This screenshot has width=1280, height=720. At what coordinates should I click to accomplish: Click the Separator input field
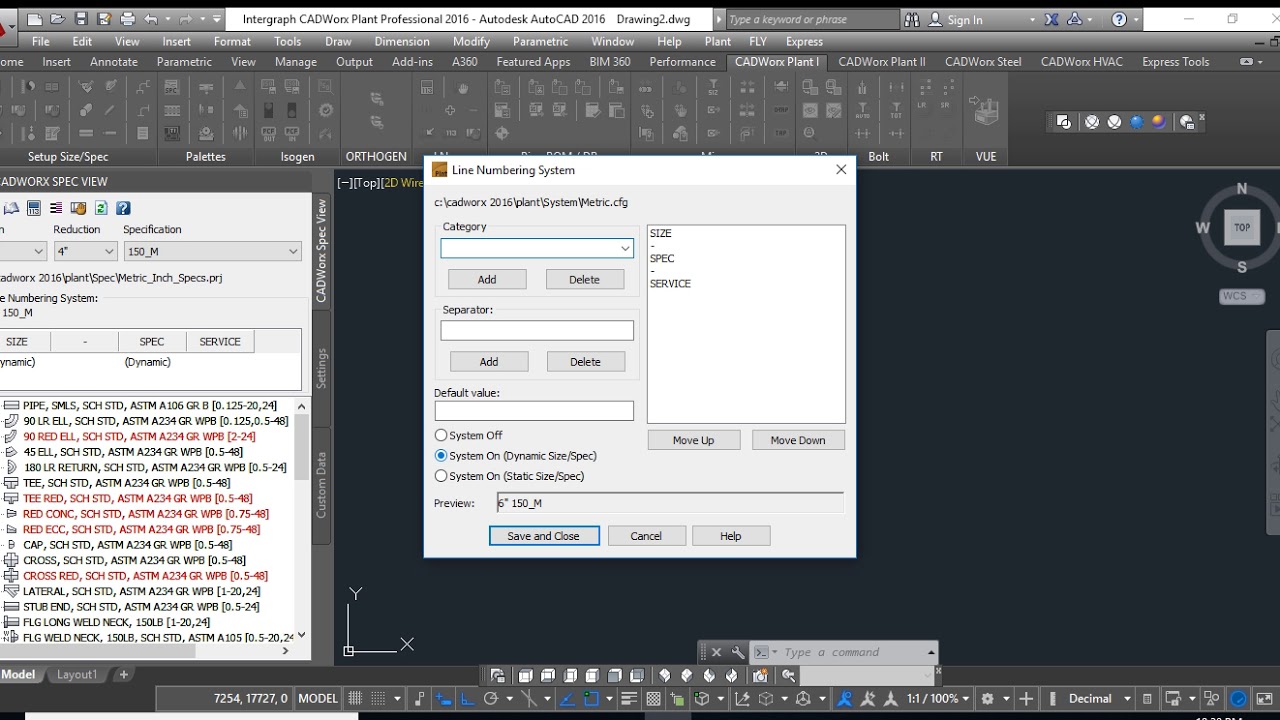click(x=537, y=330)
